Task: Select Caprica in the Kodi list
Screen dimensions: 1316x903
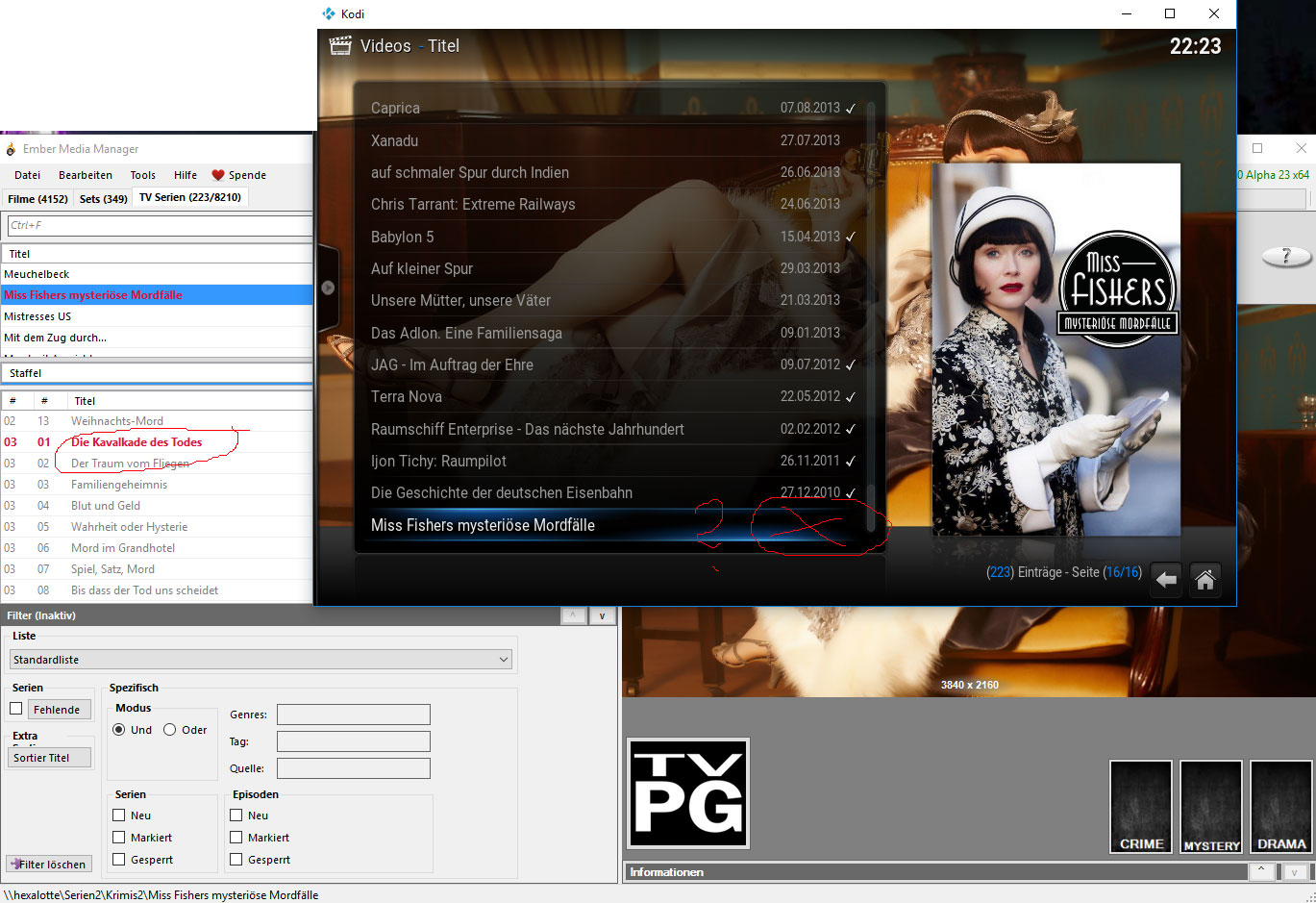Action: [613, 109]
